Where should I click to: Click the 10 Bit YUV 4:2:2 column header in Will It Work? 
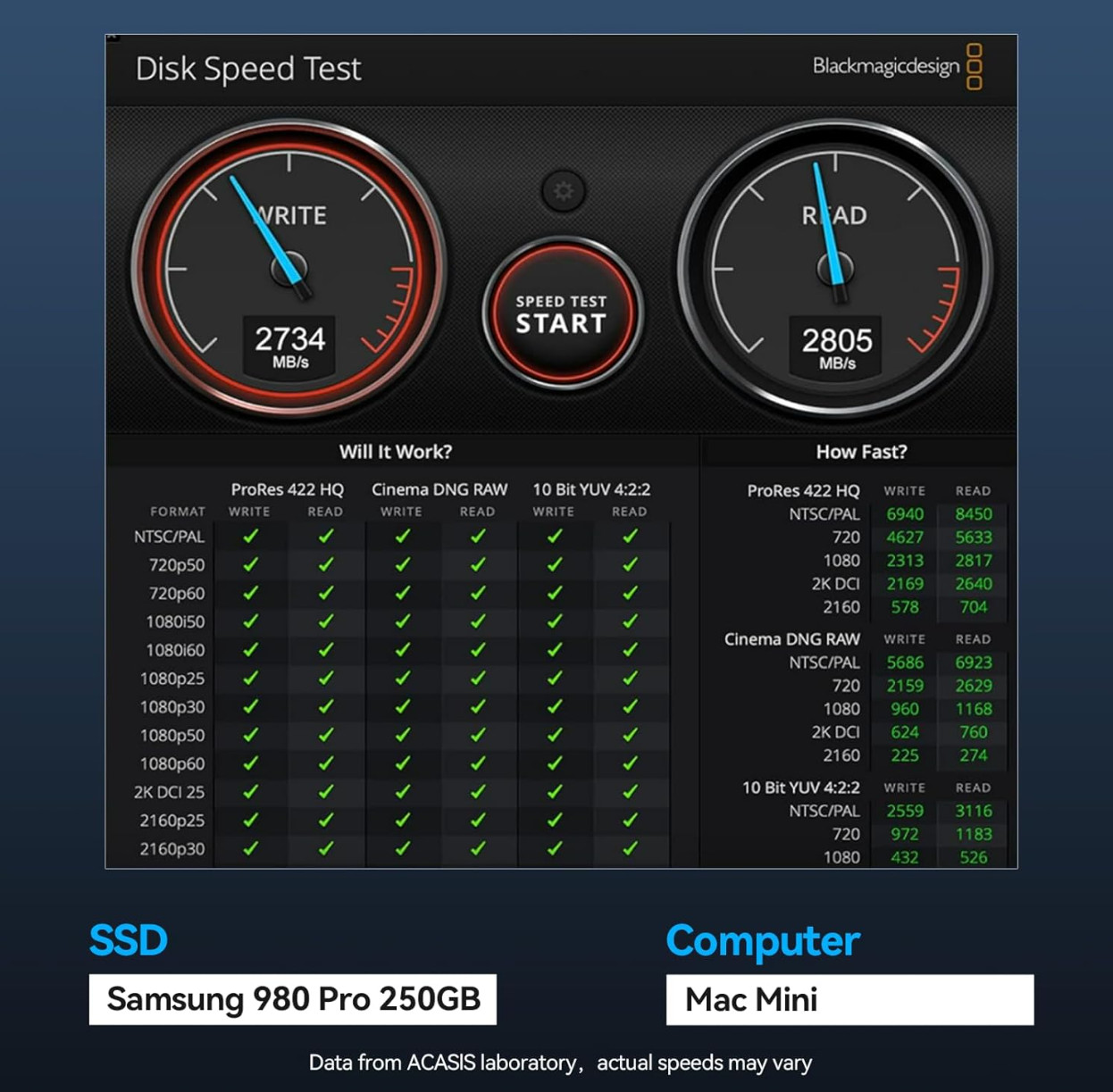591,489
